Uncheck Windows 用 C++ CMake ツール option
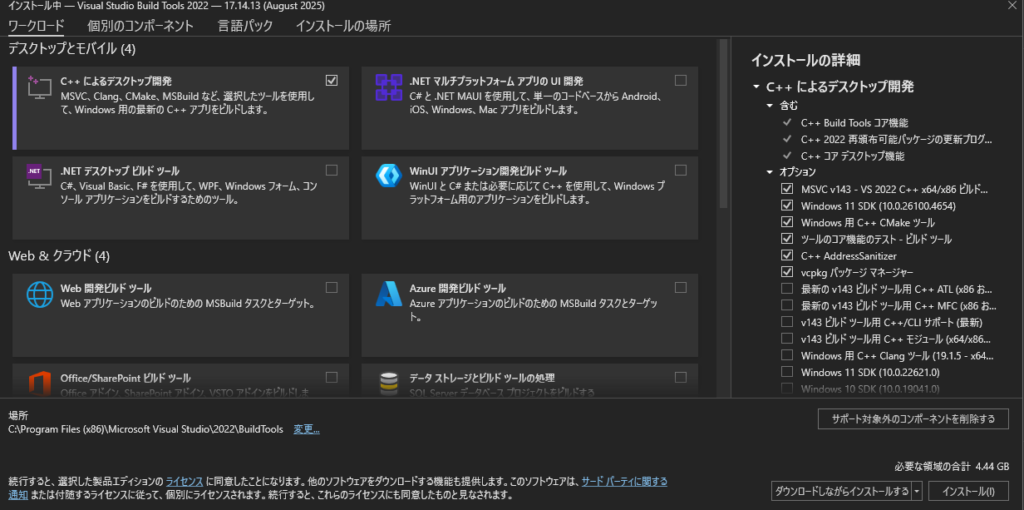 tap(787, 222)
